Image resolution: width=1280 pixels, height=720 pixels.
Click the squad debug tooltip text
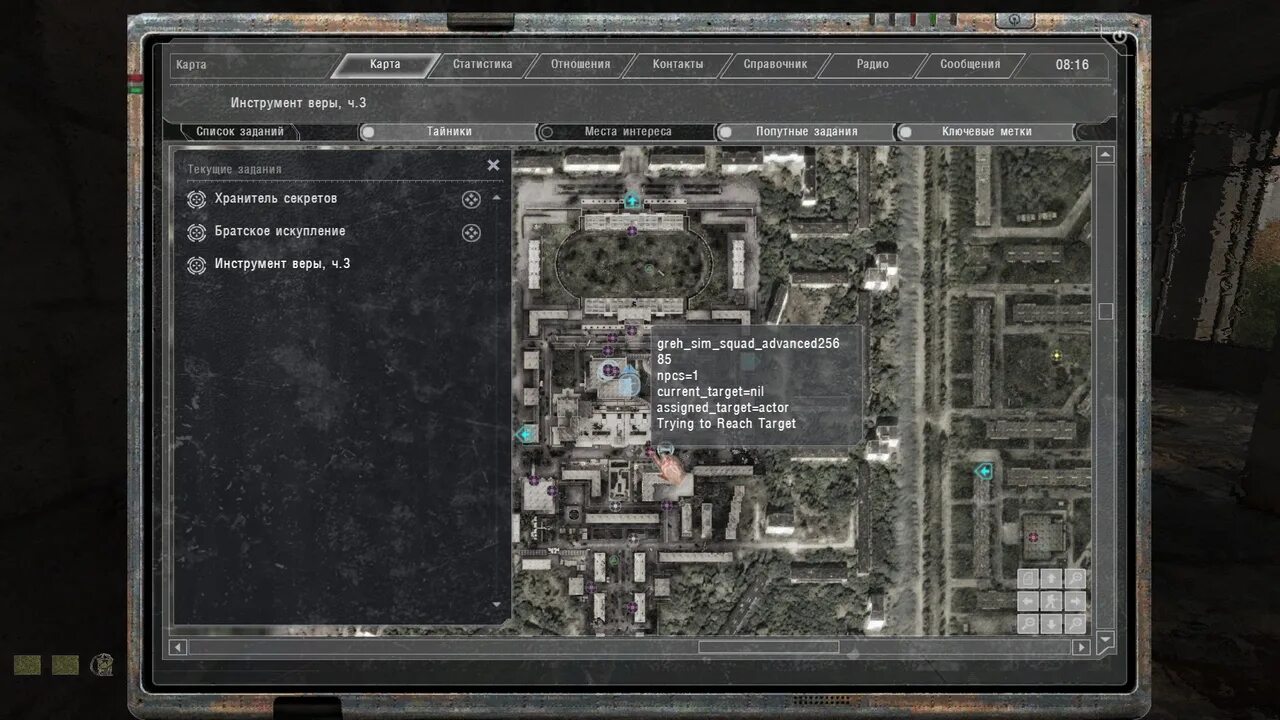748,384
